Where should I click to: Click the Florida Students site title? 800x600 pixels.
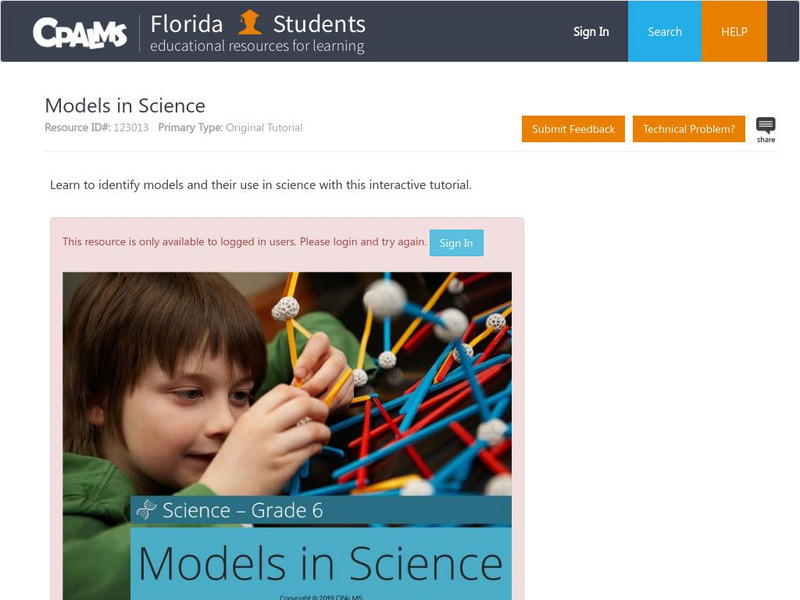click(x=258, y=23)
